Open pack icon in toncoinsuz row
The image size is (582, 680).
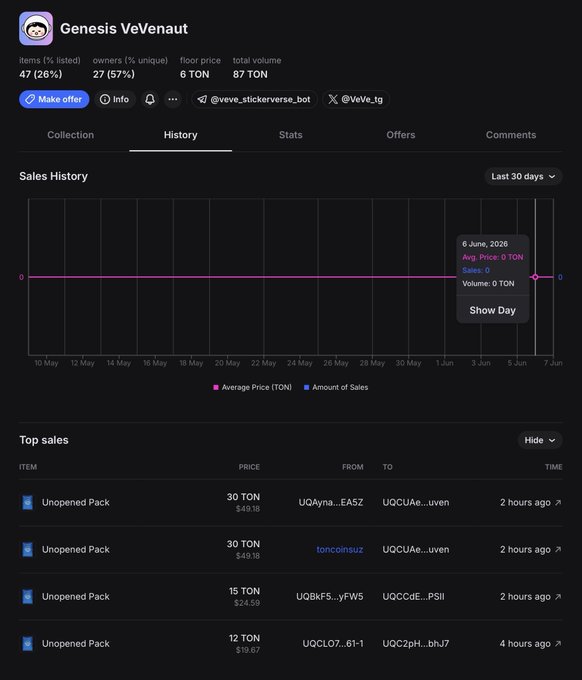click(x=27, y=549)
